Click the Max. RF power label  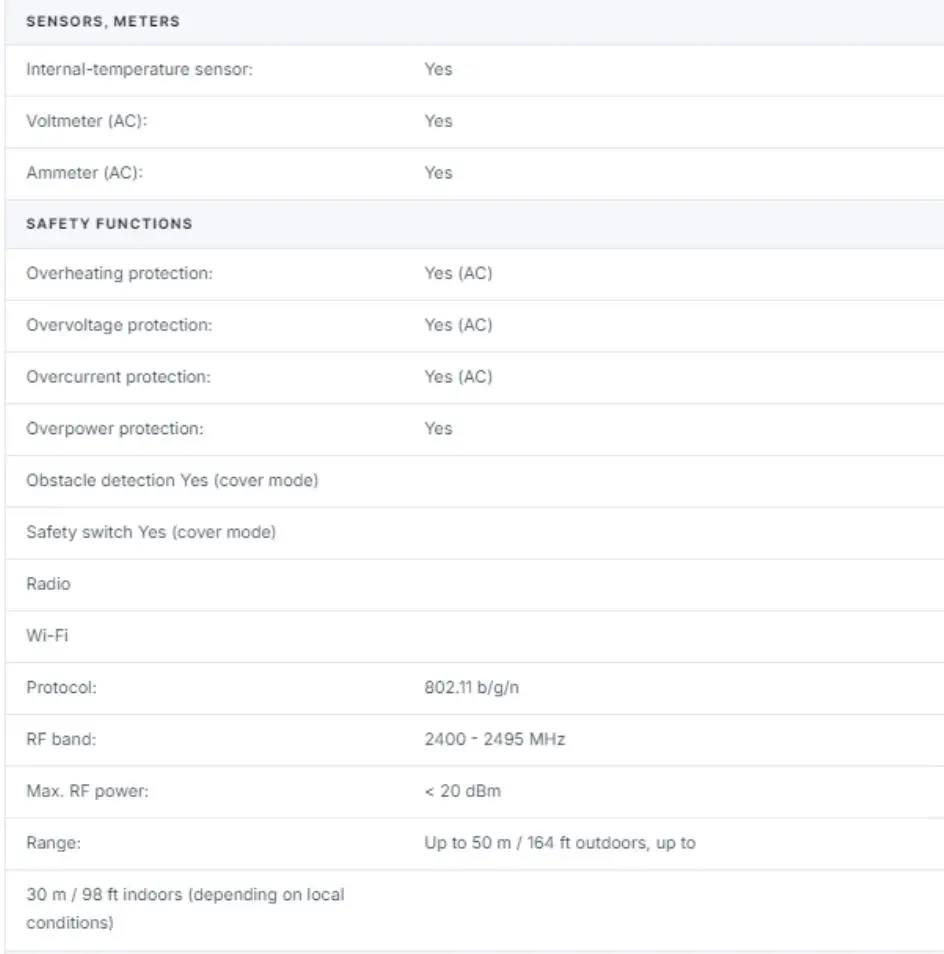87,792
